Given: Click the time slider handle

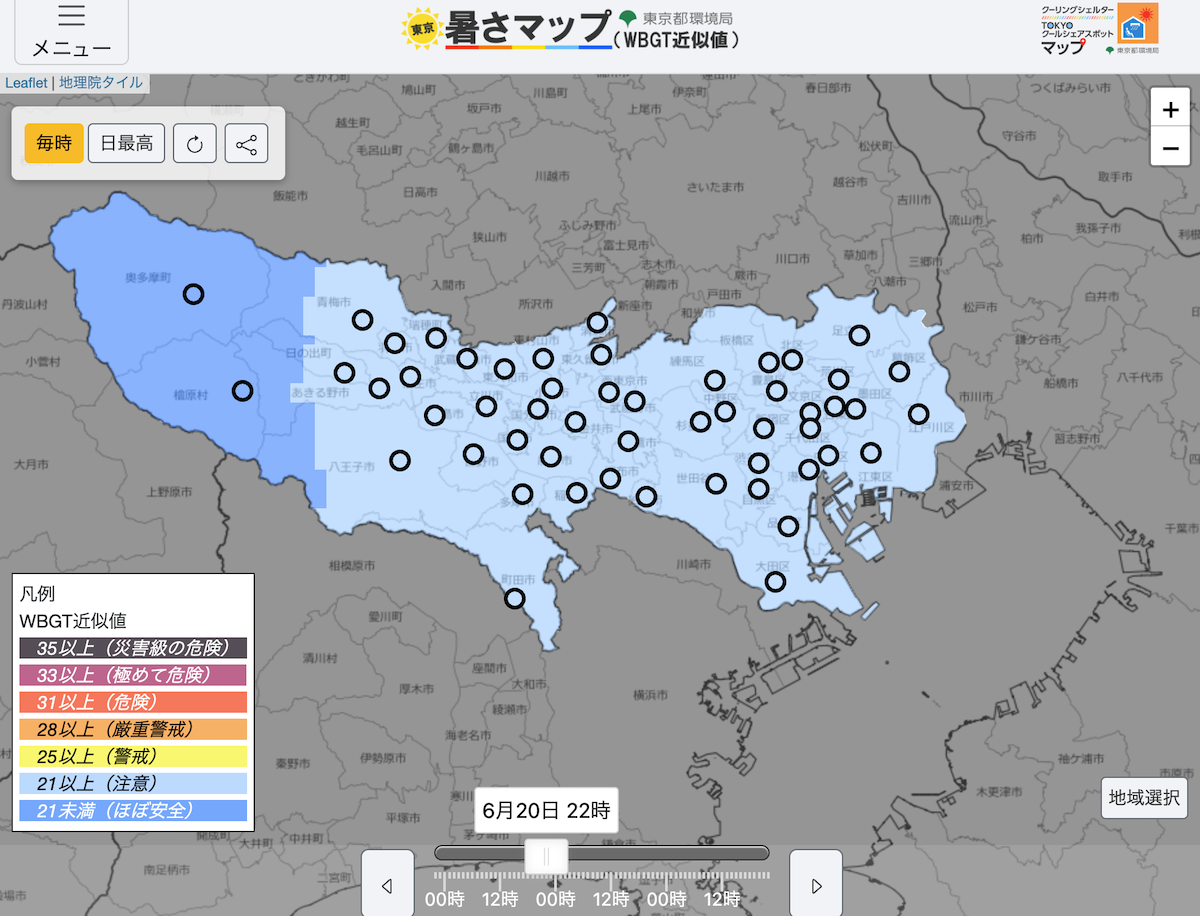Looking at the screenshot, I should [546, 856].
